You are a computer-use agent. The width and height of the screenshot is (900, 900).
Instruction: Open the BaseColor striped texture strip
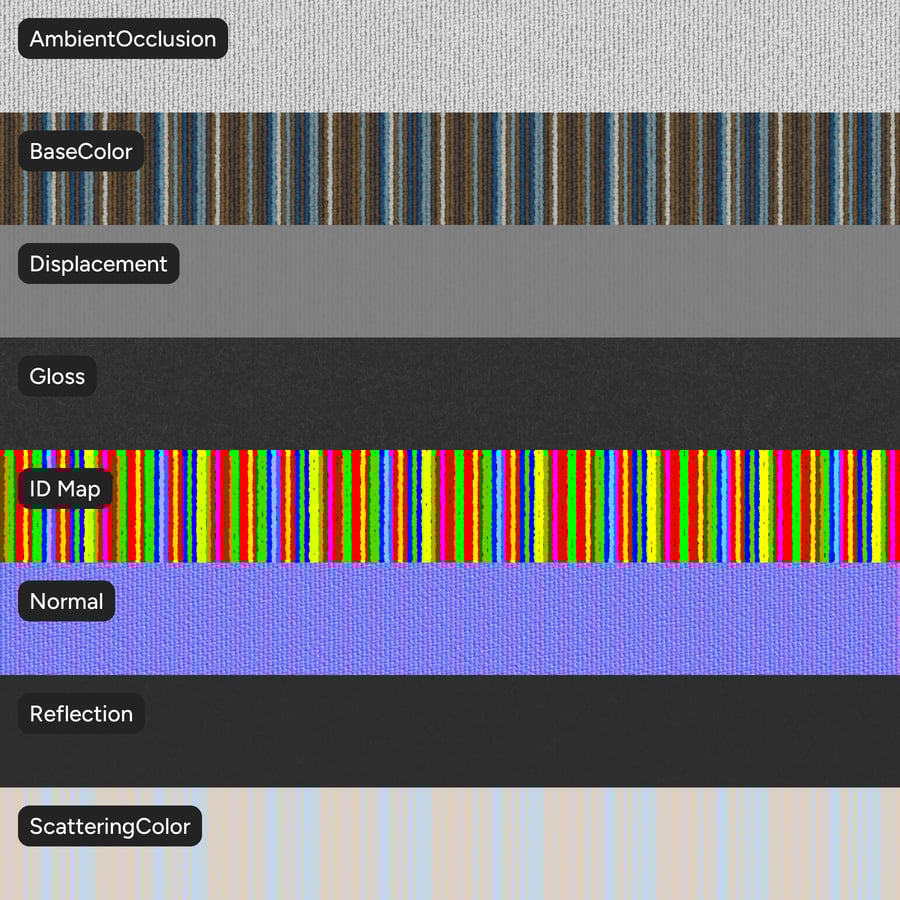coord(450,169)
